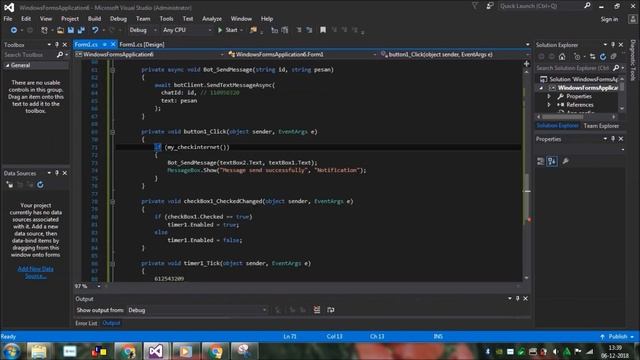
Task: Collapse the WindowsFormsApplication project node
Action: [x=541, y=88]
